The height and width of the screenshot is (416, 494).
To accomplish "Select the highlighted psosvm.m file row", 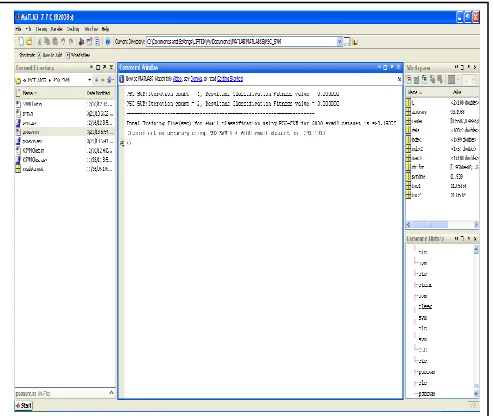I will (65, 132).
